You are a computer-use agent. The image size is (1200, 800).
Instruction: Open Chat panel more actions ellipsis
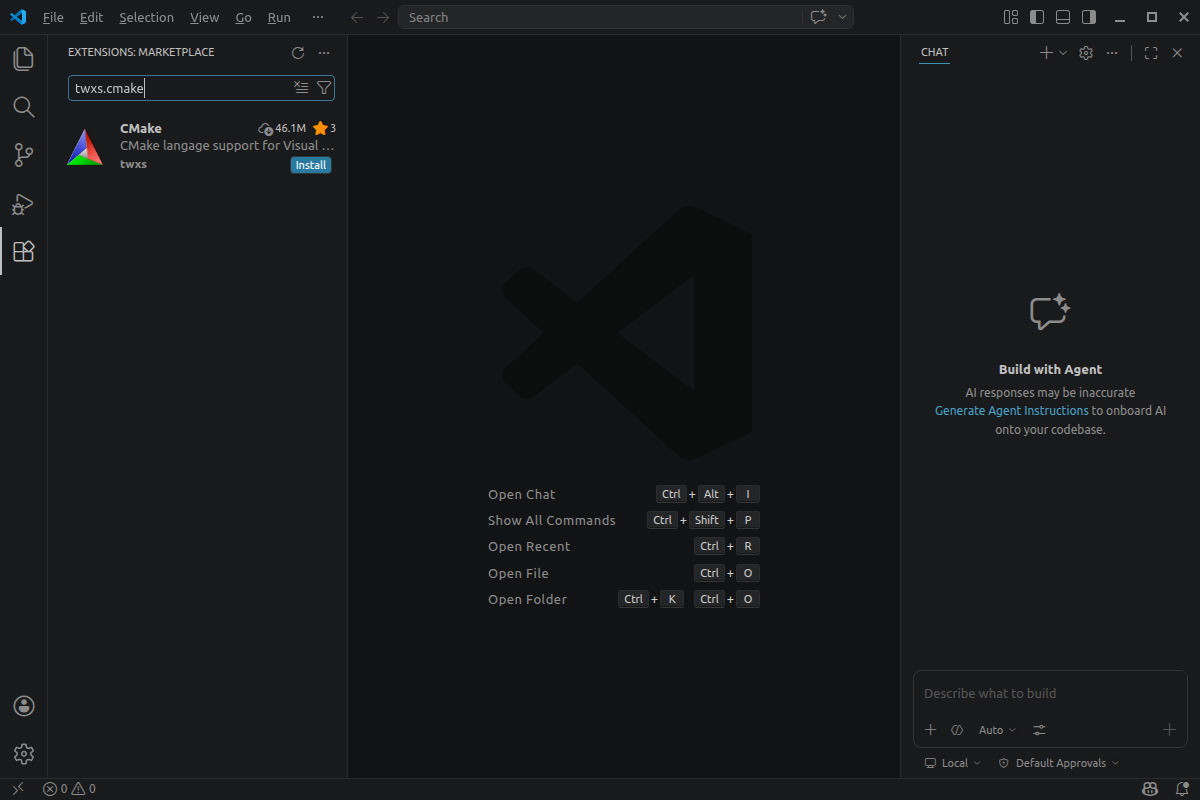click(x=1112, y=53)
